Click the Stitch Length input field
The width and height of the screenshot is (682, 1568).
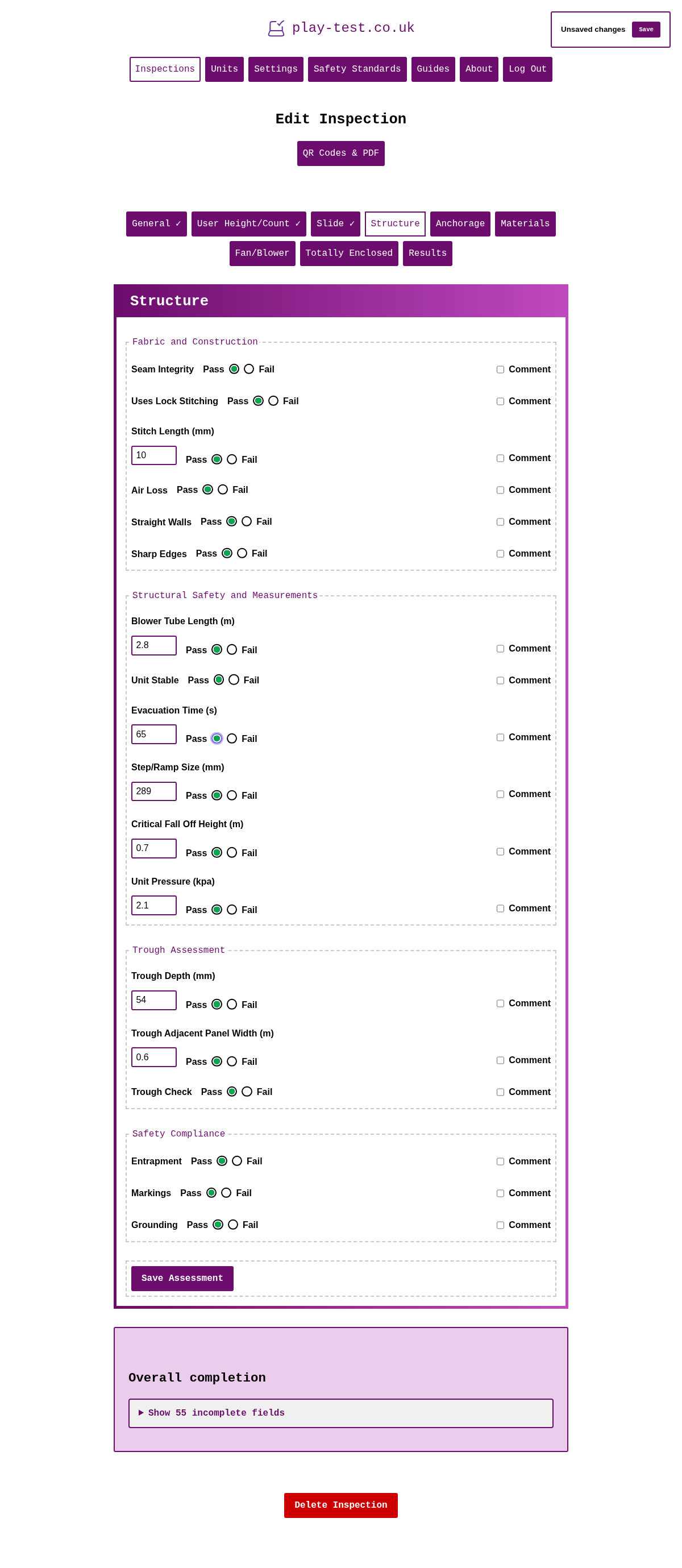(x=153, y=455)
